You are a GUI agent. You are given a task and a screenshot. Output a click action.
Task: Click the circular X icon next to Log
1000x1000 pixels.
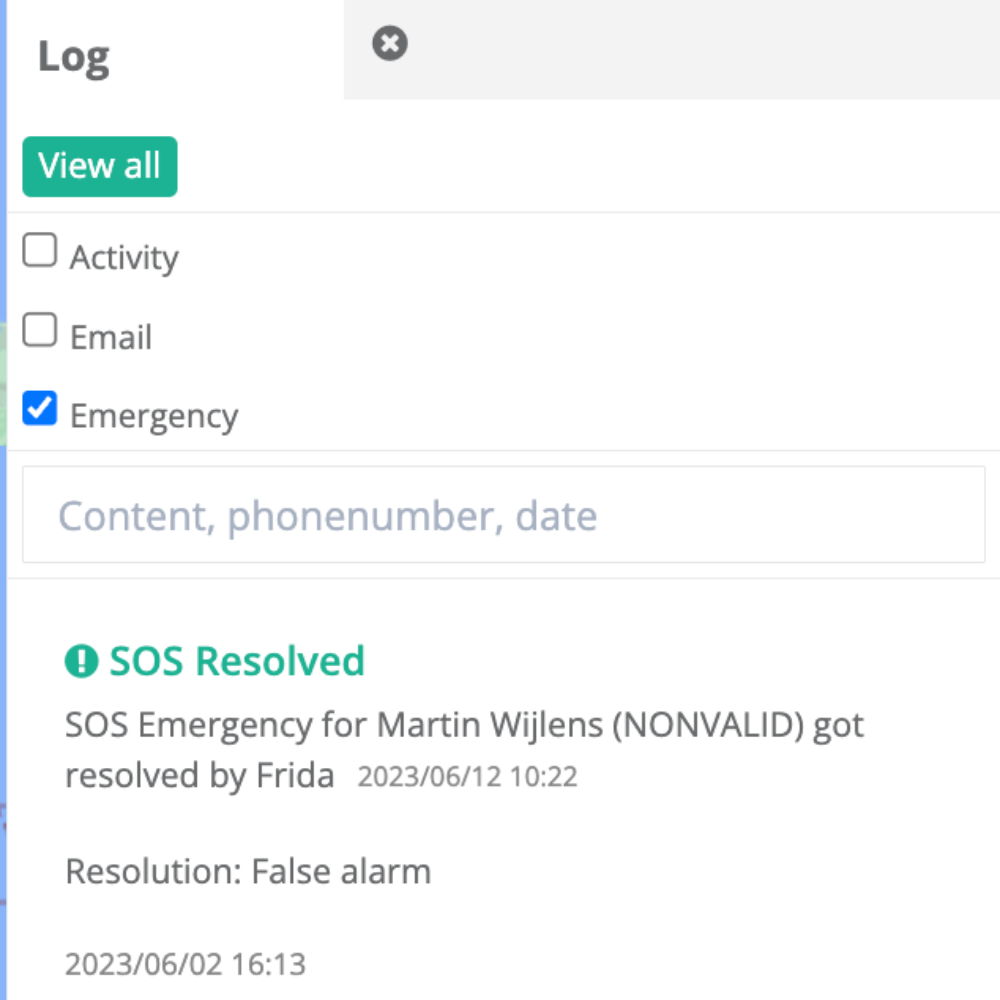(x=389, y=42)
